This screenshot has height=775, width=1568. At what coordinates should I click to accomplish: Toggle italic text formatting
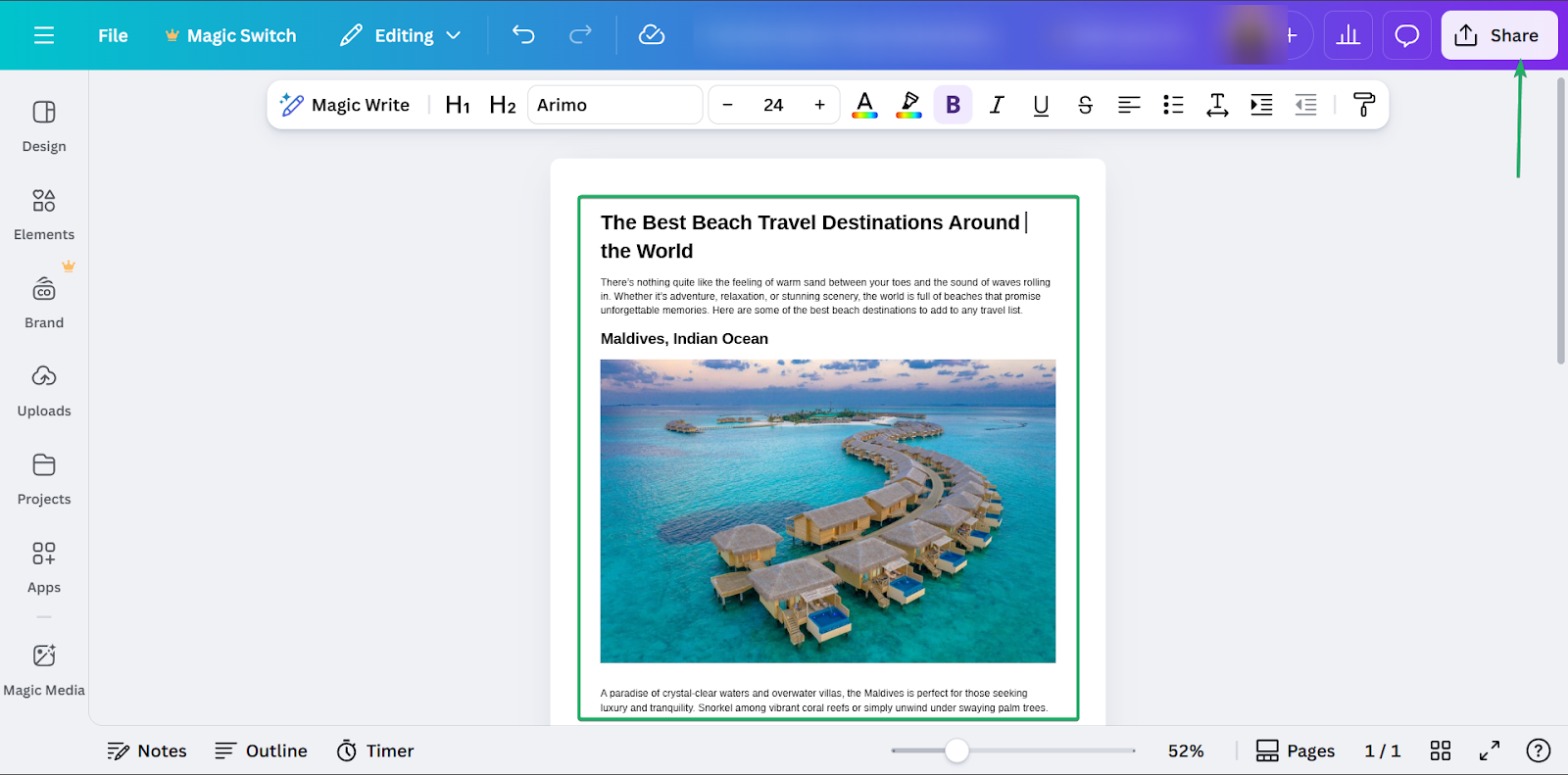[997, 105]
